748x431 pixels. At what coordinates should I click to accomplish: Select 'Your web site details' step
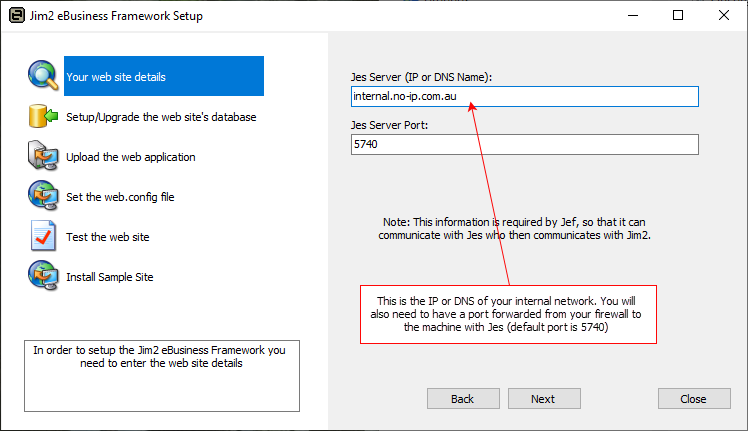[x=116, y=77]
